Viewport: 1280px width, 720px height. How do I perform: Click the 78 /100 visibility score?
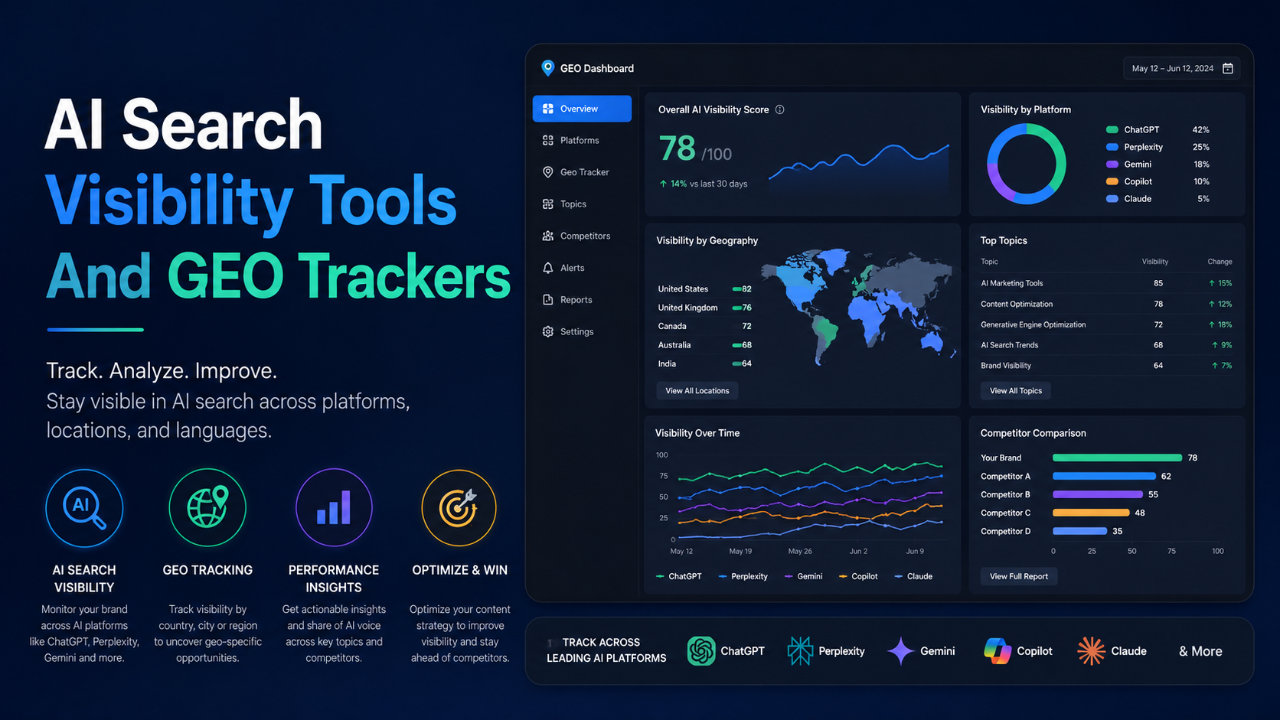tap(695, 150)
